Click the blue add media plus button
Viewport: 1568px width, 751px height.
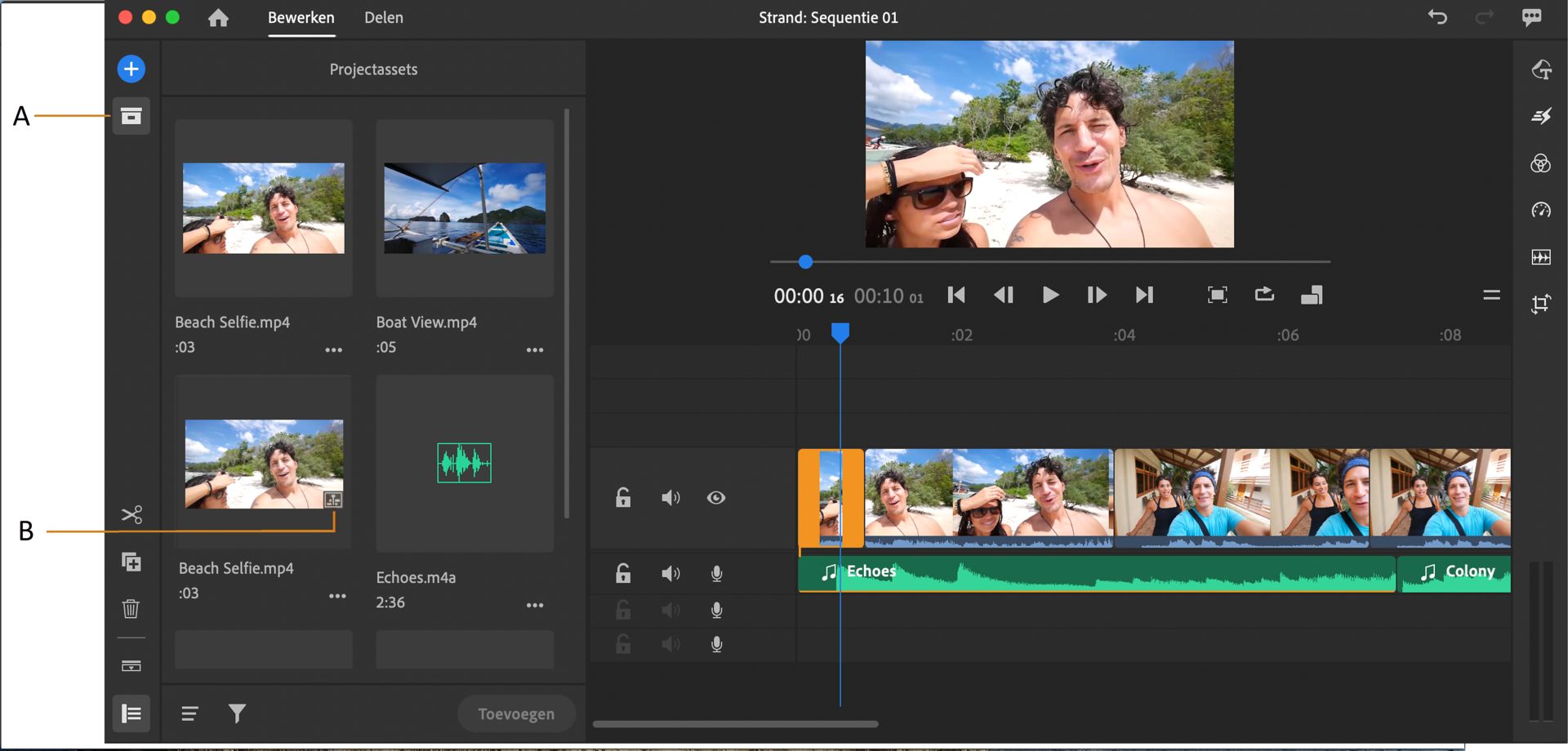131,69
